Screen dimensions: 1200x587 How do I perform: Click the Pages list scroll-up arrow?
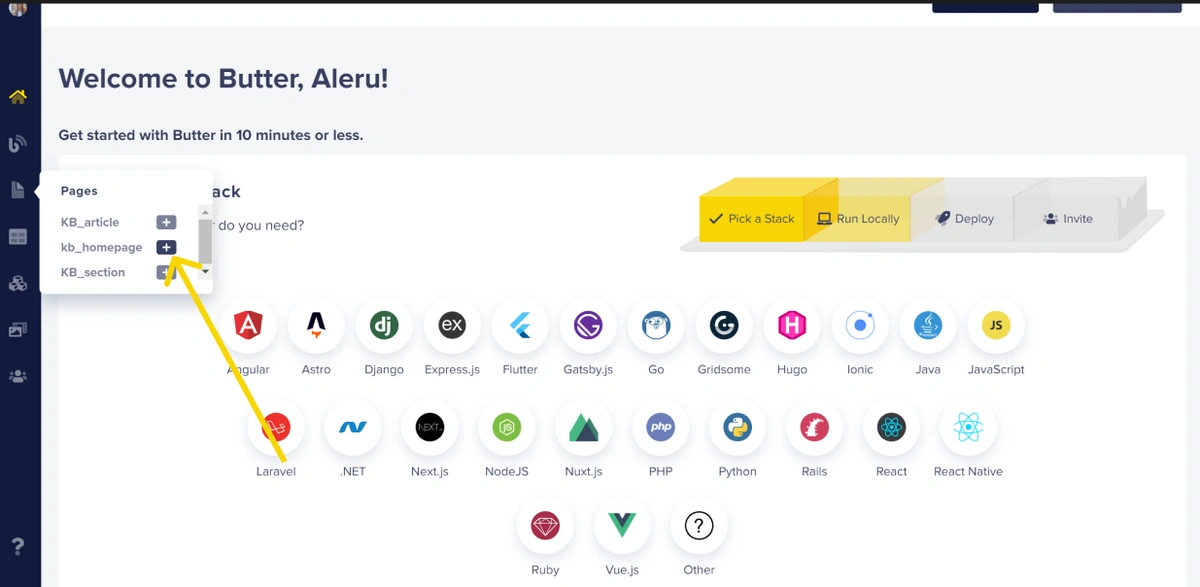tap(205, 211)
